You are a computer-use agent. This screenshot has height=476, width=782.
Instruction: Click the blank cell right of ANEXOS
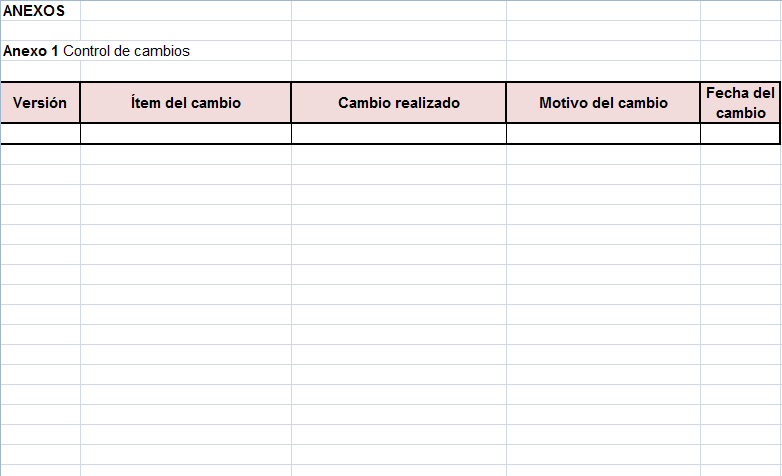(186, 10)
